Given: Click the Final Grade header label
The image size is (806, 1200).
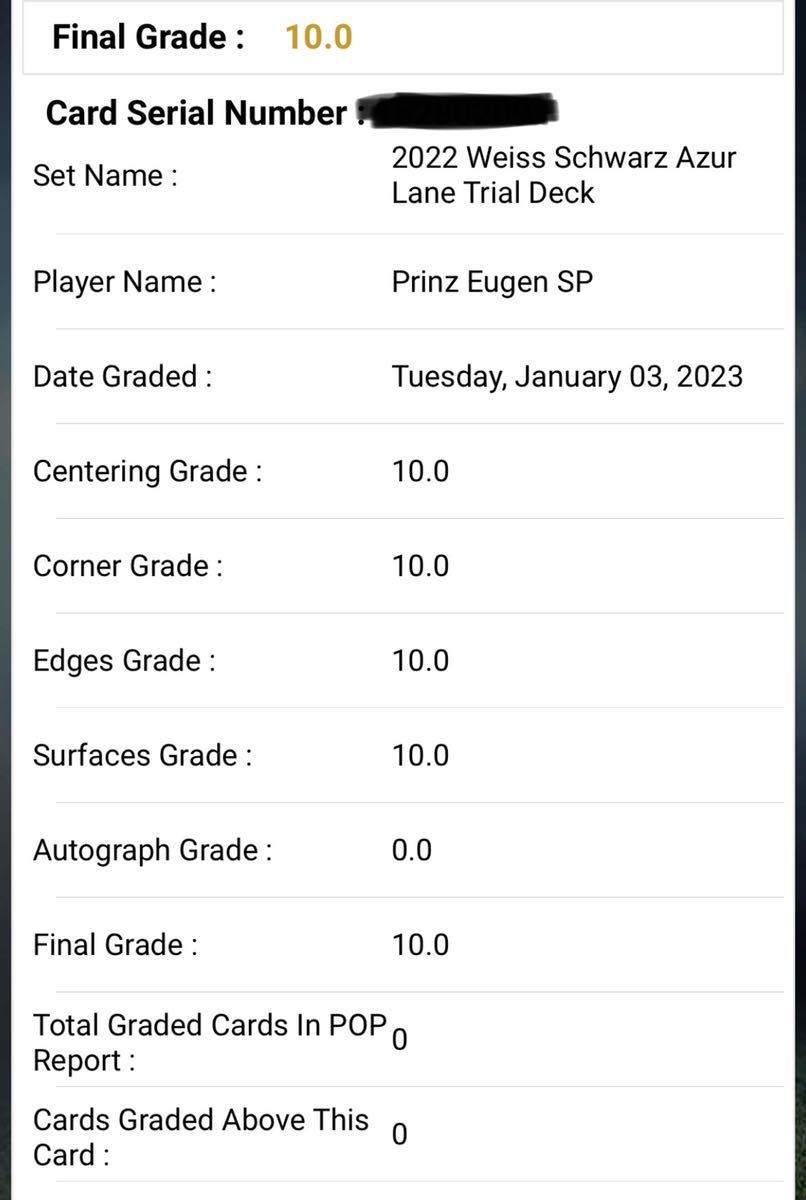Looking at the screenshot, I should (x=148, y=37).
